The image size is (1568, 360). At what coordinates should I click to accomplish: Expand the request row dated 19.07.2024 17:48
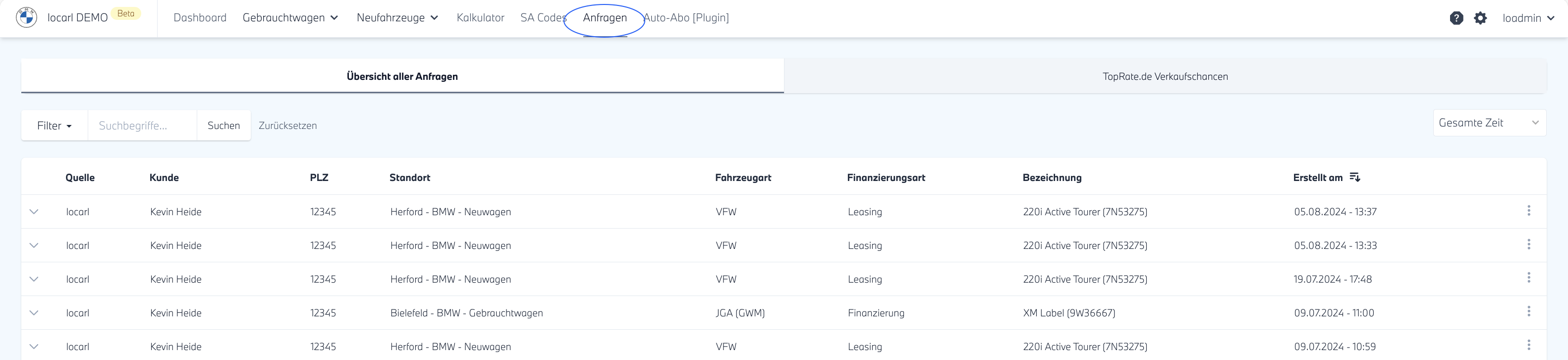tap(34, 280)
